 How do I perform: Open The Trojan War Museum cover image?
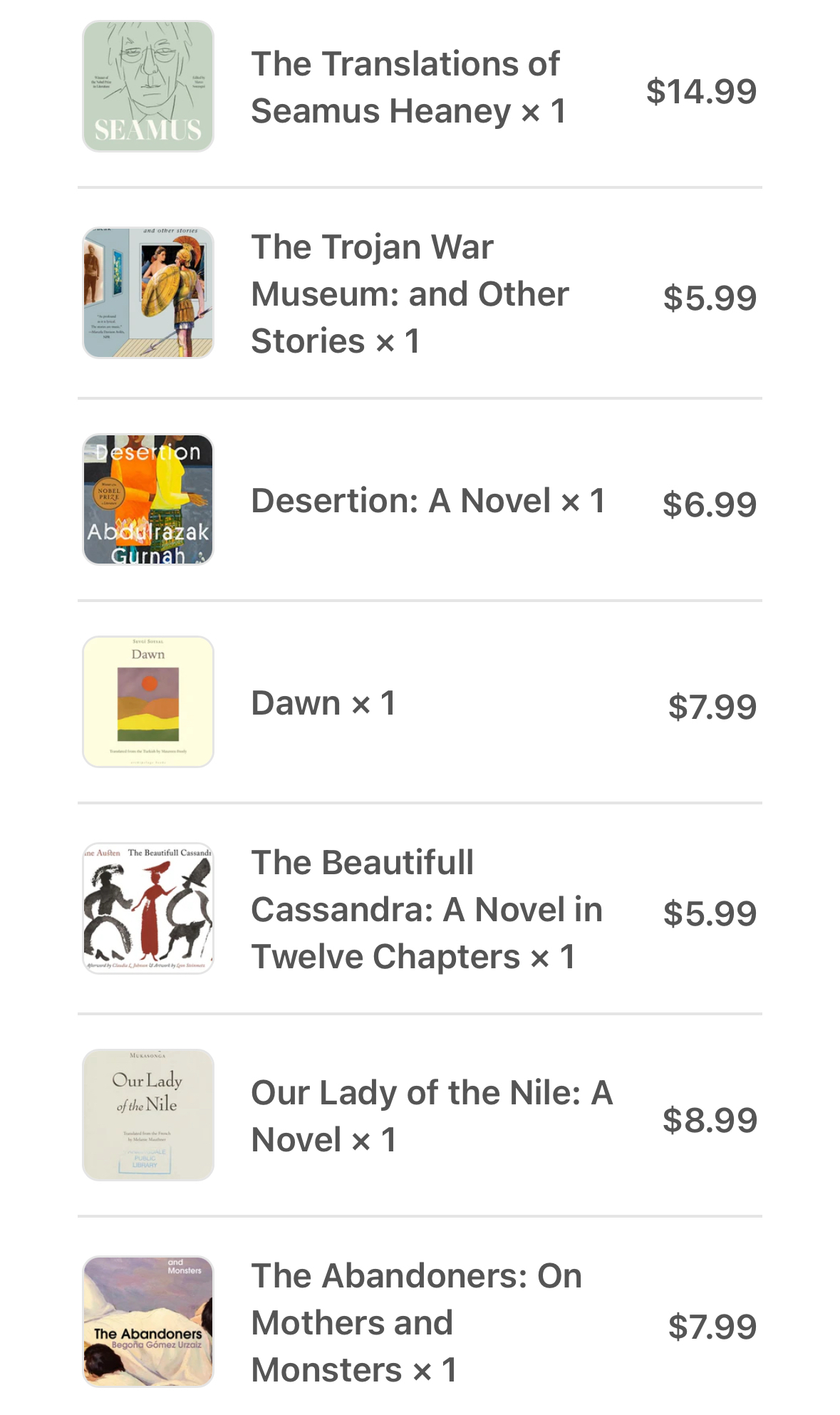click(148, 293)
